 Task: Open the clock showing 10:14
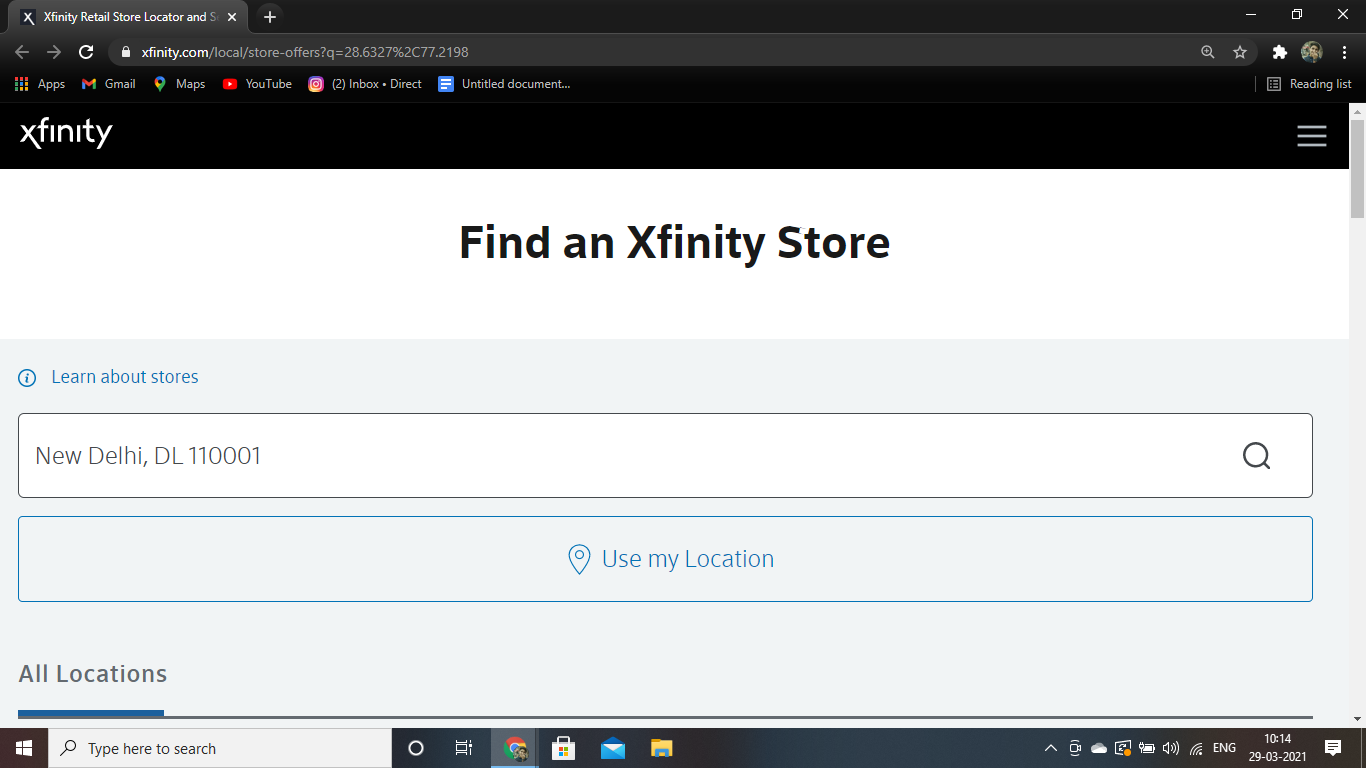[x=1278, y=748]
